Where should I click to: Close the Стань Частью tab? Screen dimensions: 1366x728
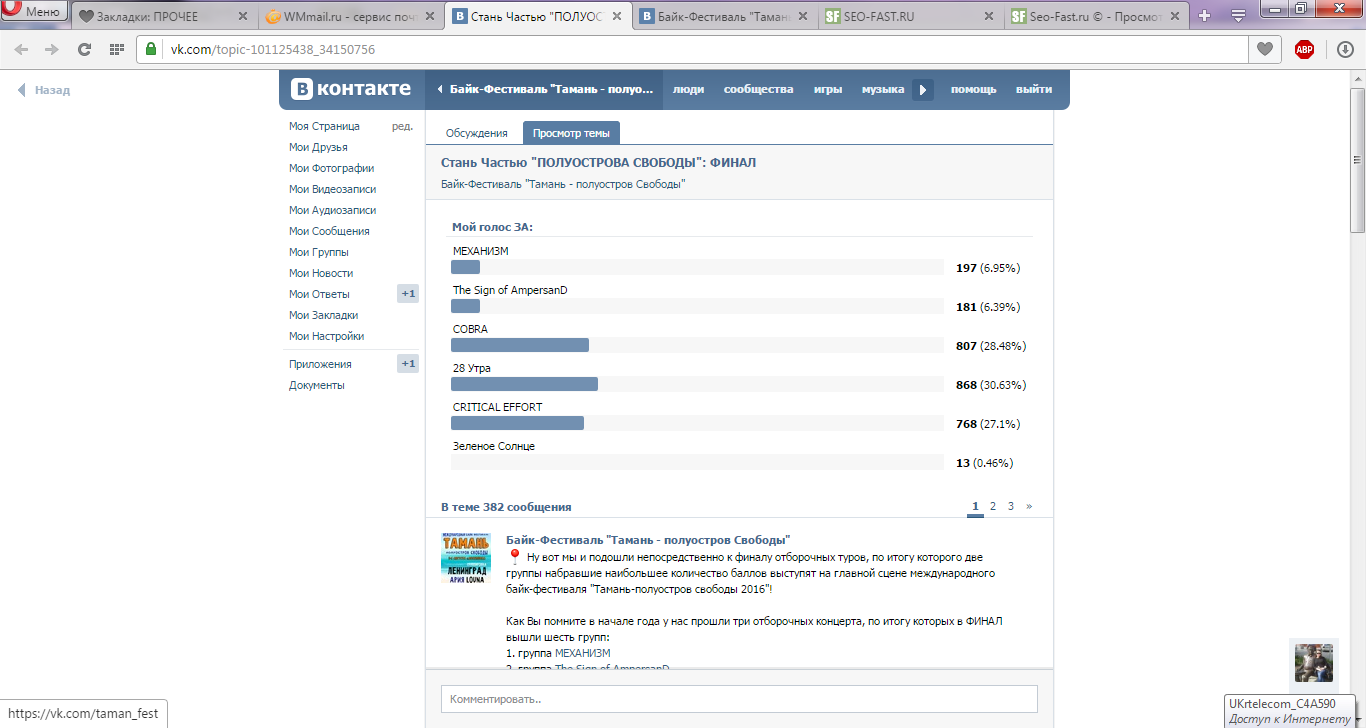click(616, 16)
